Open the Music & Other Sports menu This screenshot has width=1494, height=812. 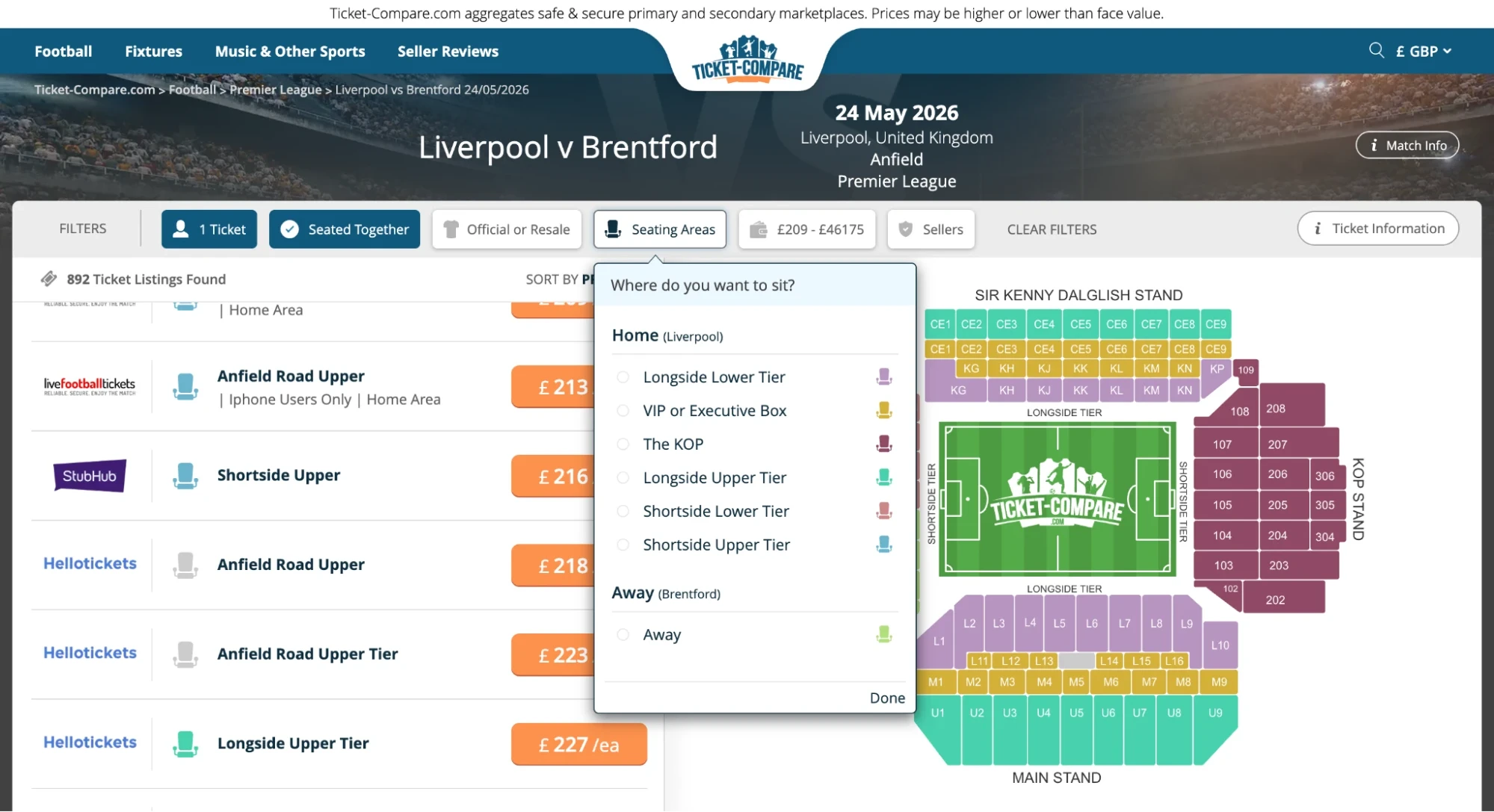coord(290,51)
